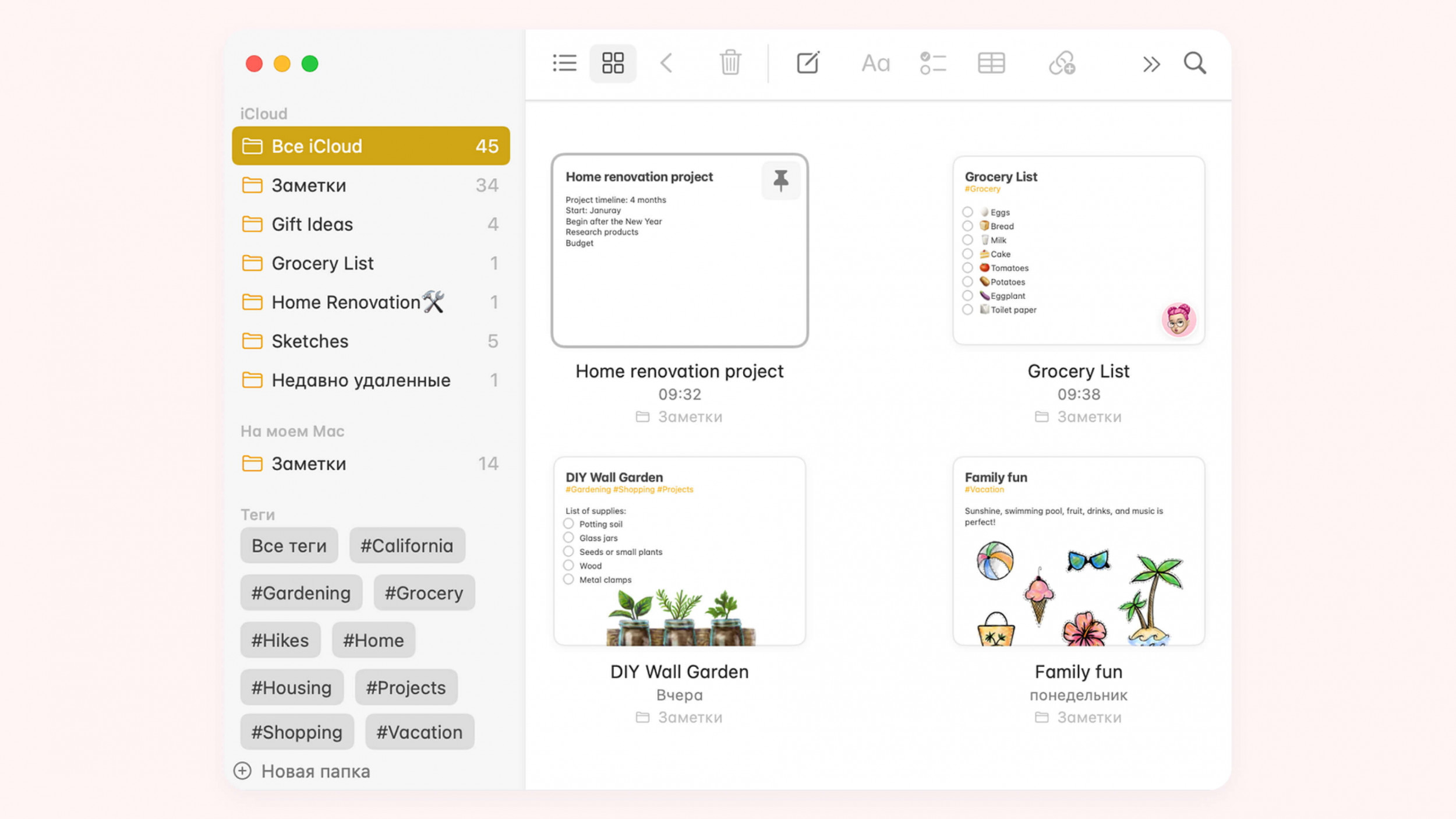1456x819 pixels.
Task: Unpin the Home renovation project note
Action: (x=780, y=180)
